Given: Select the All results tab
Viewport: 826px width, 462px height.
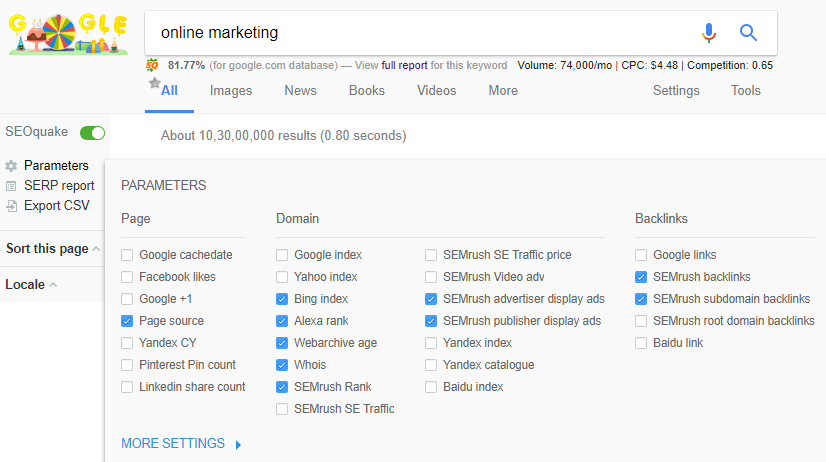Looking at the screenshot, I should pos(169,91).
